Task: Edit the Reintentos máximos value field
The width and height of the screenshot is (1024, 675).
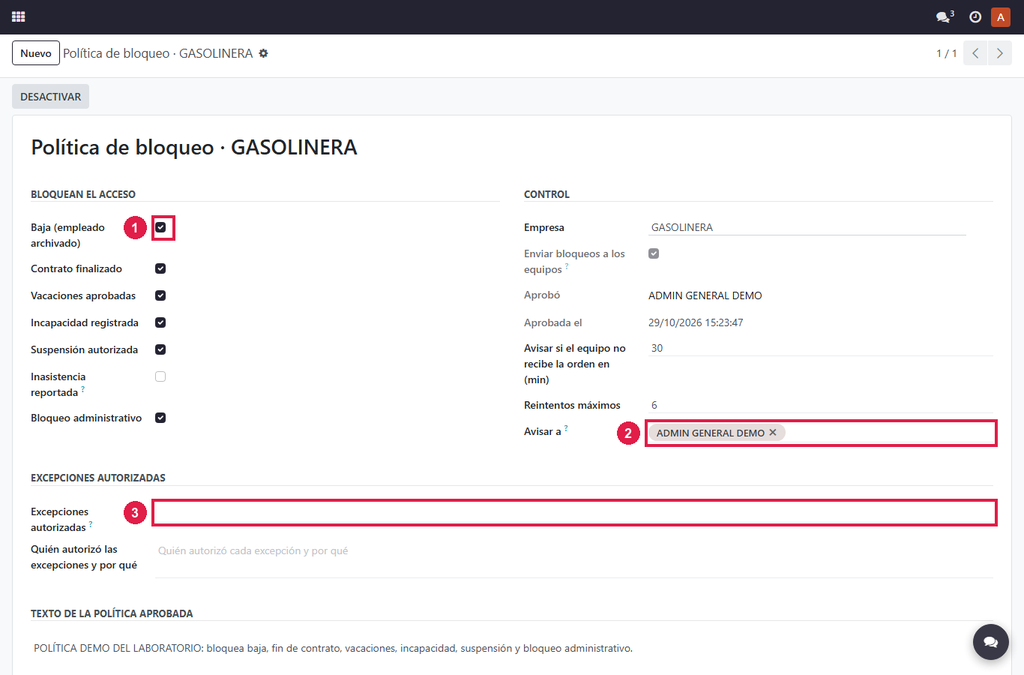Action: click(x=820, y=405)
